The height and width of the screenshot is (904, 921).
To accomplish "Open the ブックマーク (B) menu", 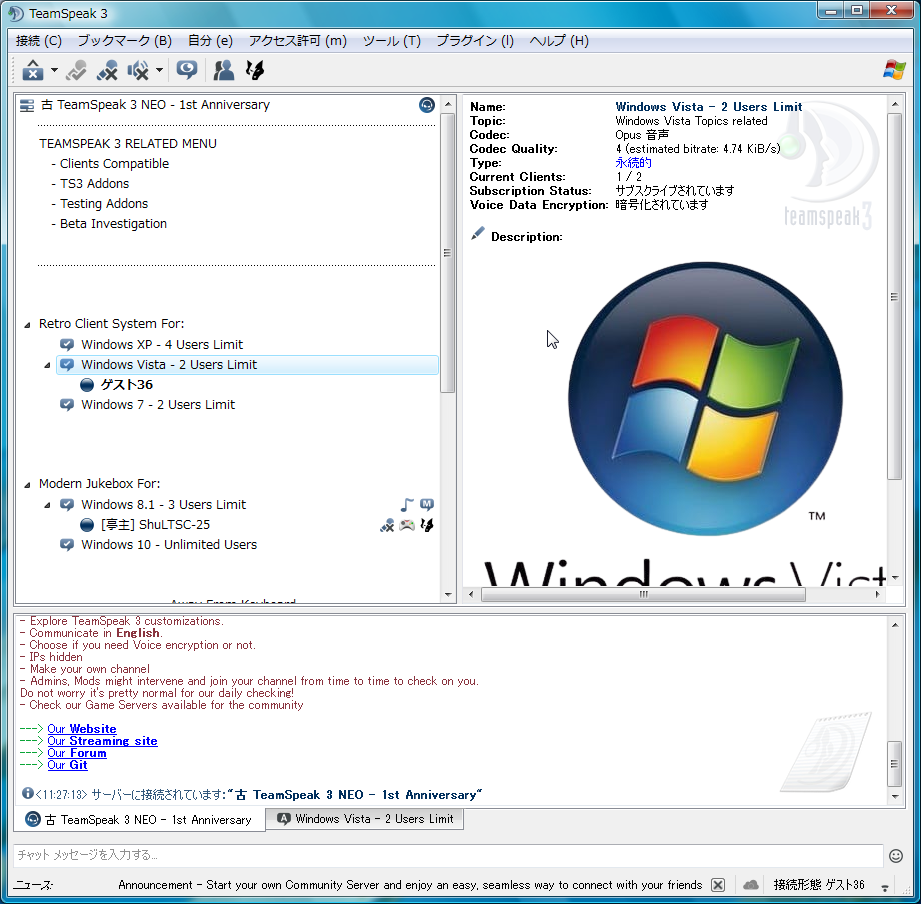I will pyautogui.click(x=125, y=41).
